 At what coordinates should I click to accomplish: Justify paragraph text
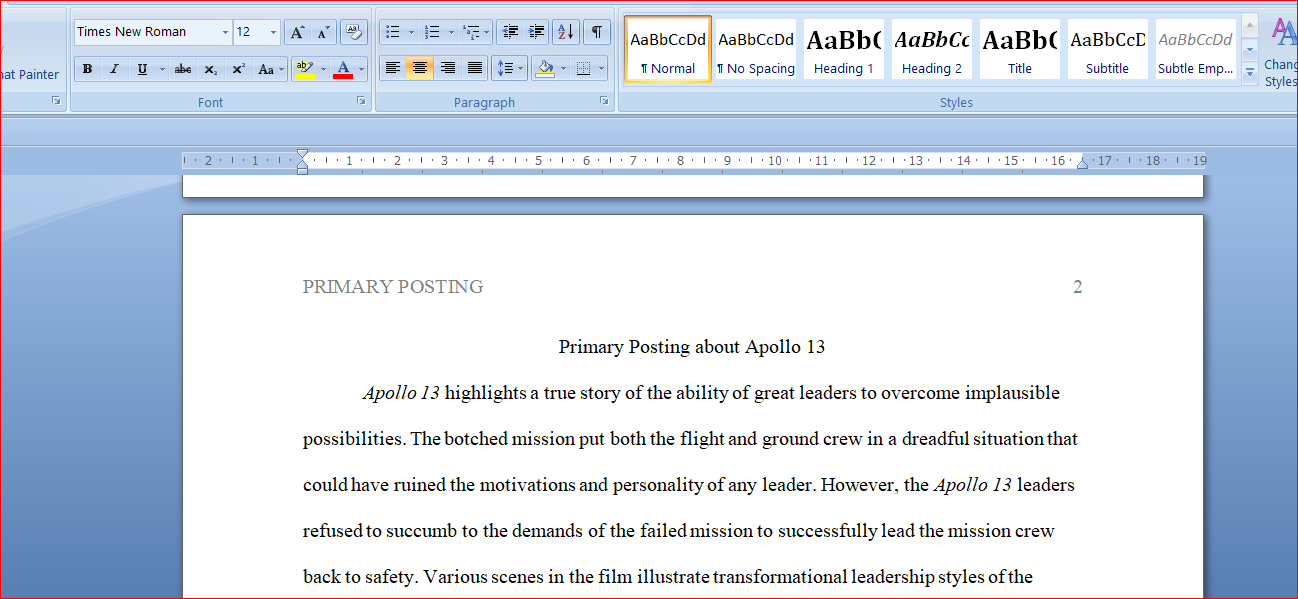click(x=475, y=69)
